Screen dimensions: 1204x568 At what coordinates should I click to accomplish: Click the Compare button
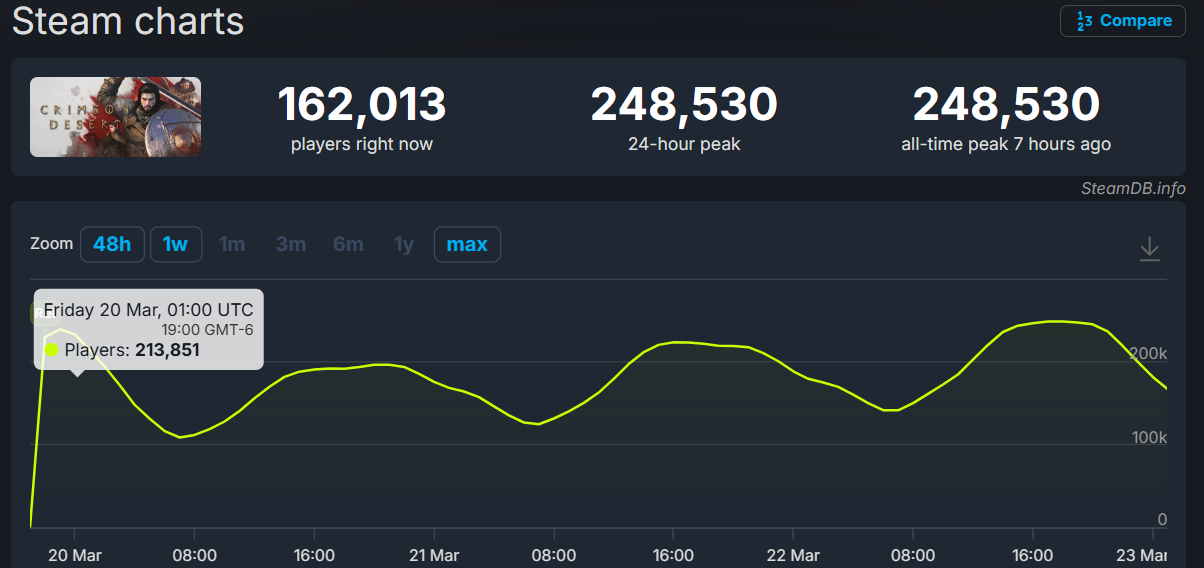coord(1123,21)
